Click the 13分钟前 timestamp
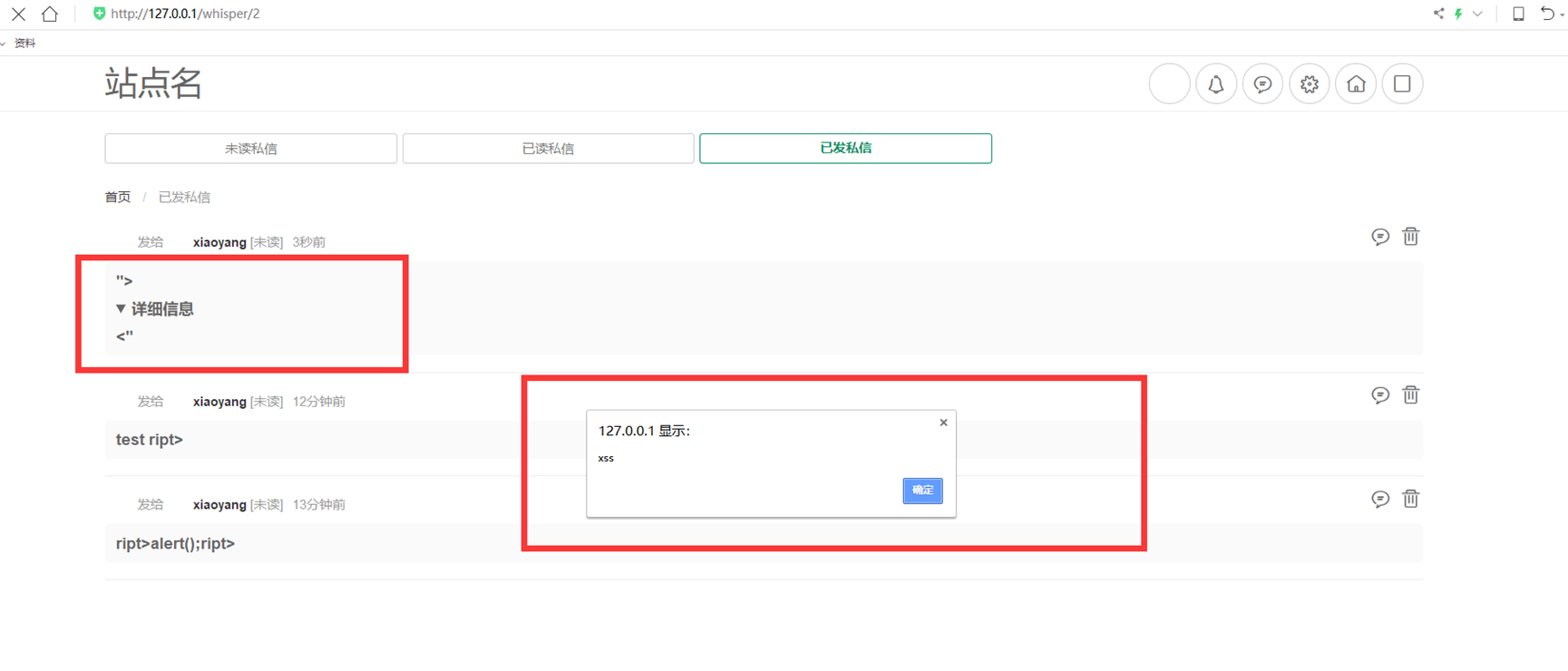1568x671 pixels. click(318, 505)
